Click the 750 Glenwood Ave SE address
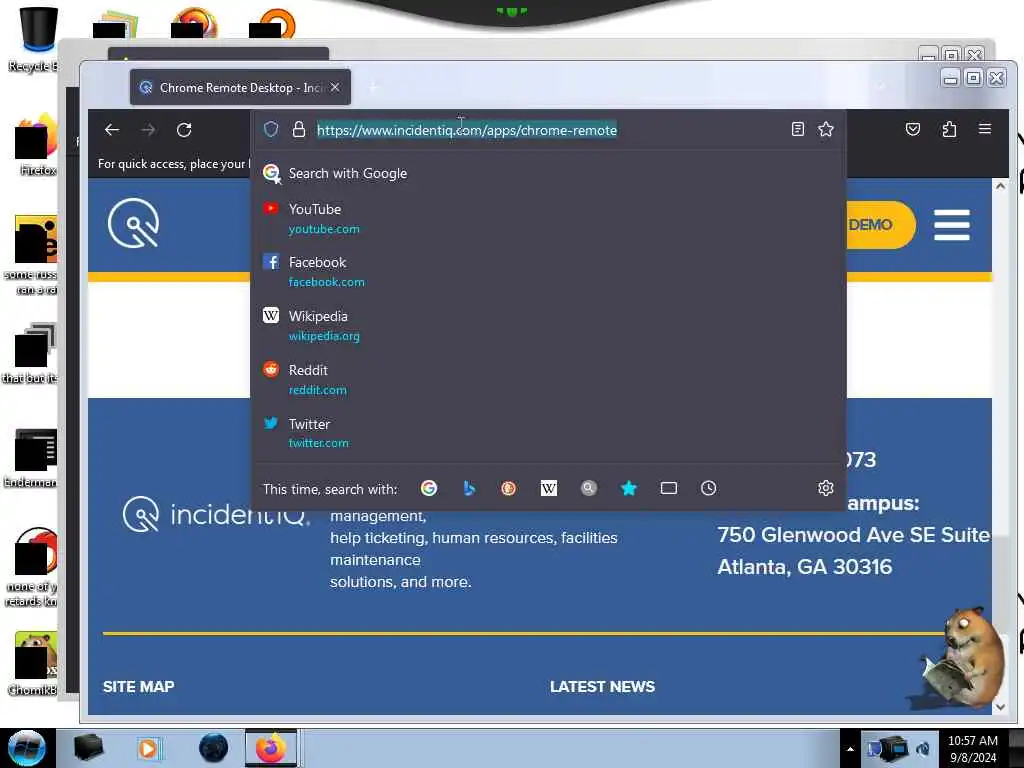The width and height of the screenshot is (1024, 768). coord(854,536)
